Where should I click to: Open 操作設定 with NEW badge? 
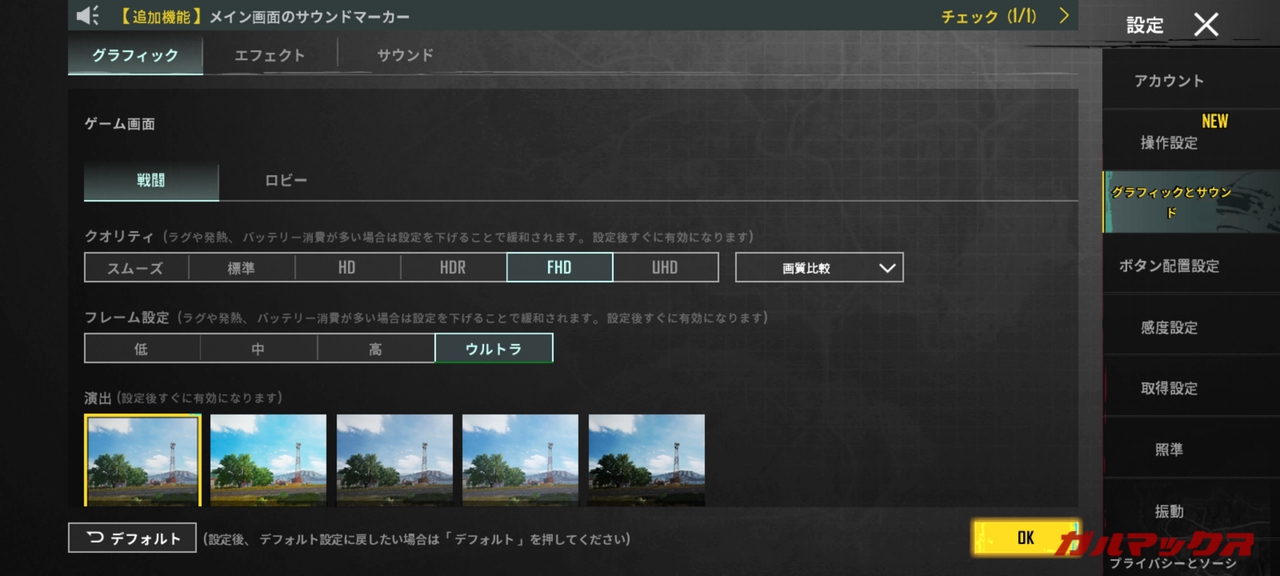coord(1169,142)
